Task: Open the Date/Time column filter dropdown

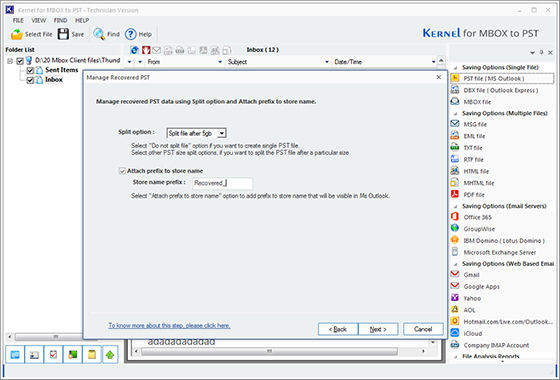Action: tap(433, 62)
